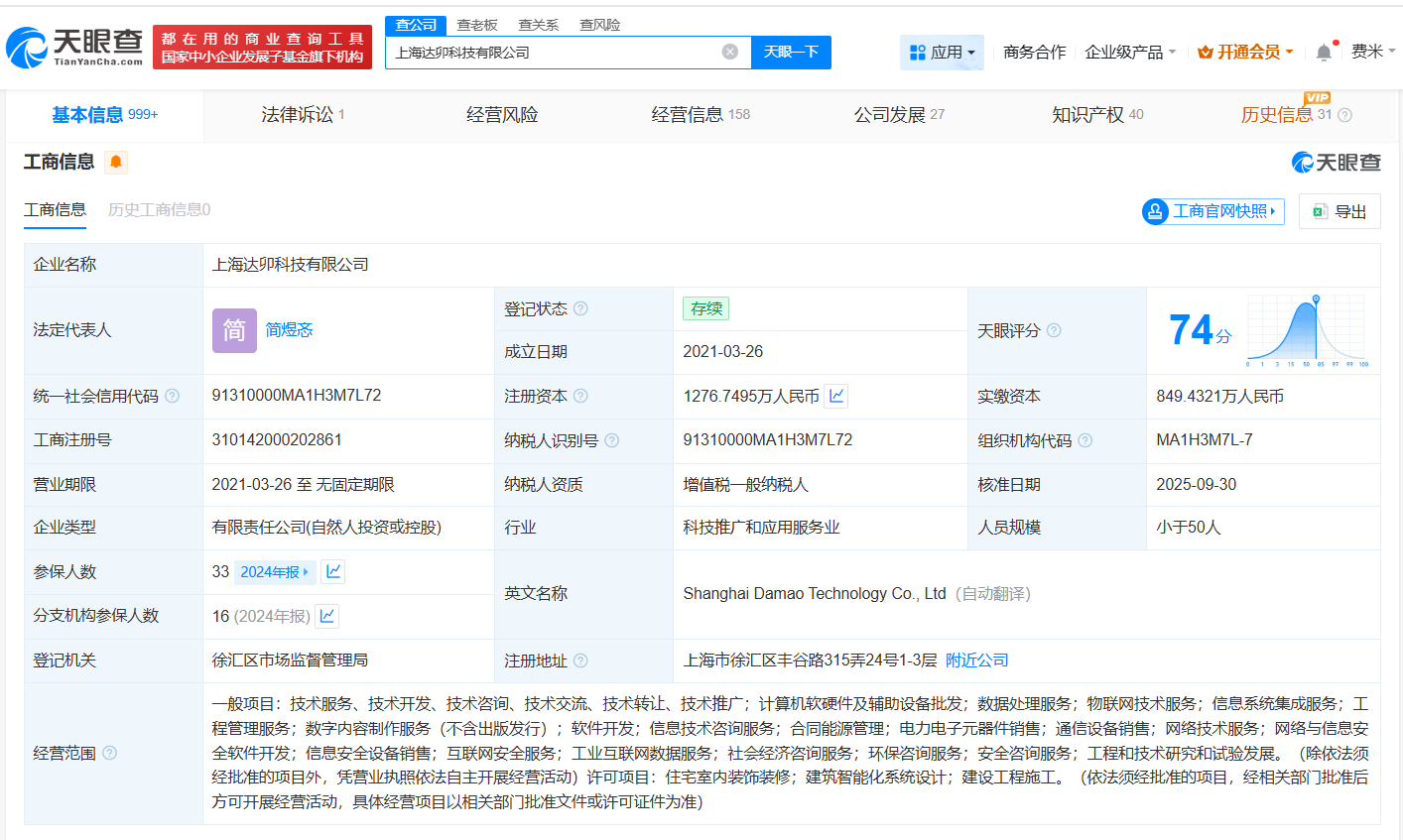
Task: Expand the 应用 dropdown menu
Action: (x=942, y=52)
